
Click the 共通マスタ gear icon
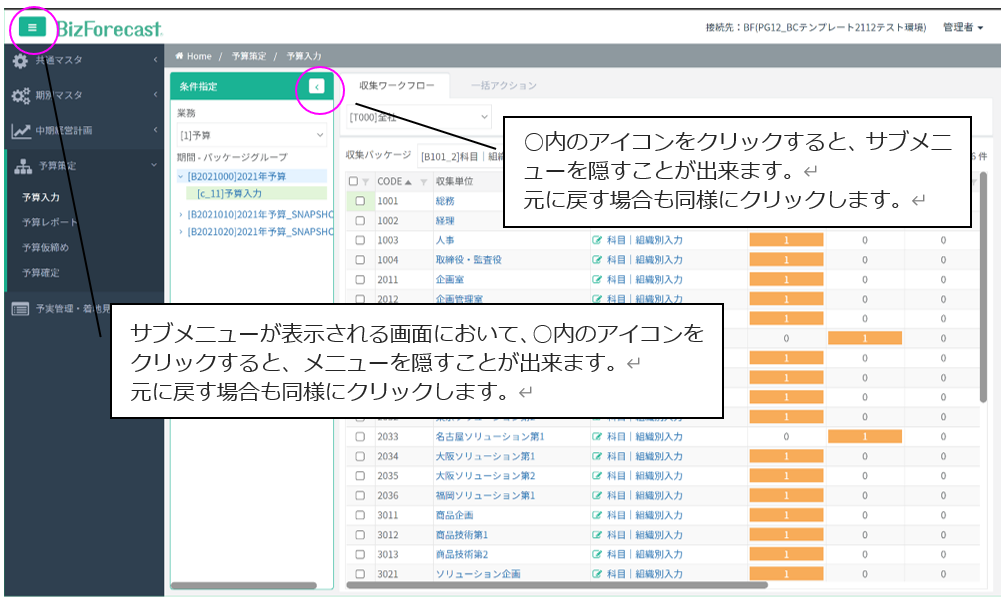tap(20, 61)
